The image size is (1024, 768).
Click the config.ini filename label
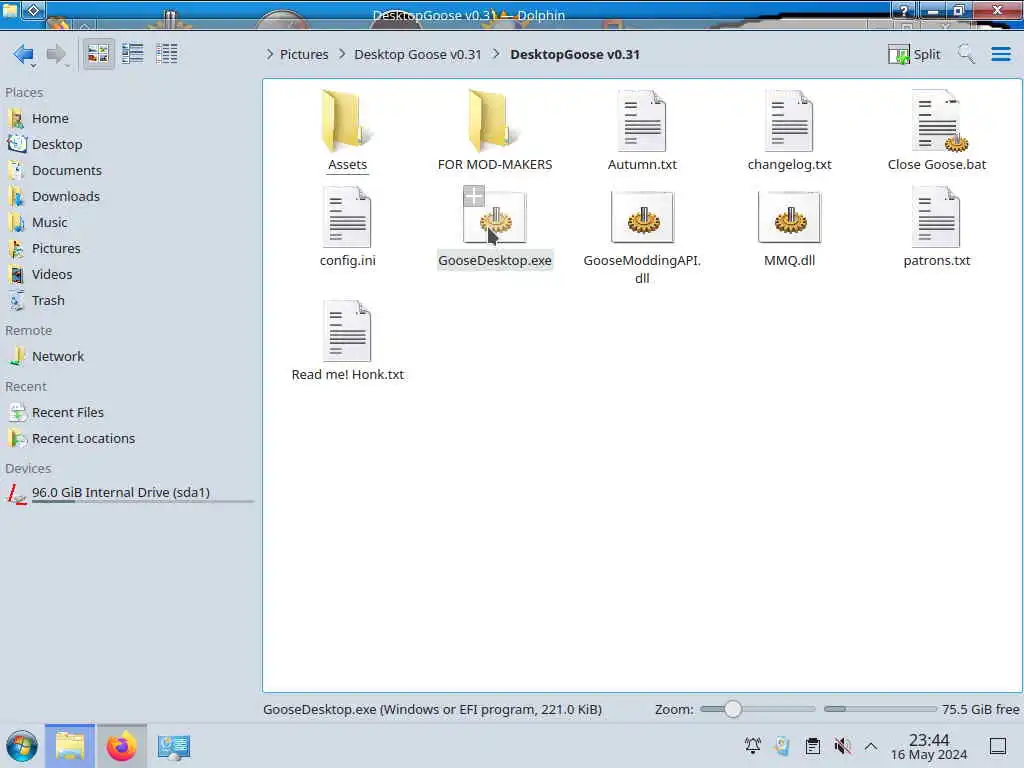coord(347,261)
